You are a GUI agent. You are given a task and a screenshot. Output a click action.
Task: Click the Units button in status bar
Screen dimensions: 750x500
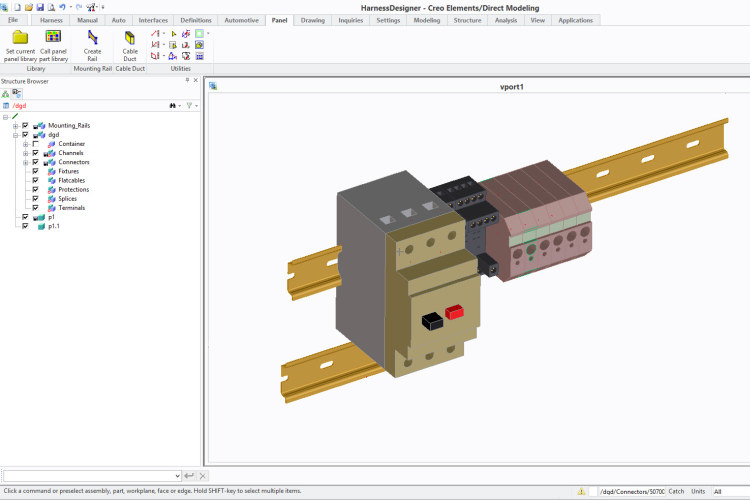coord(697,491)
